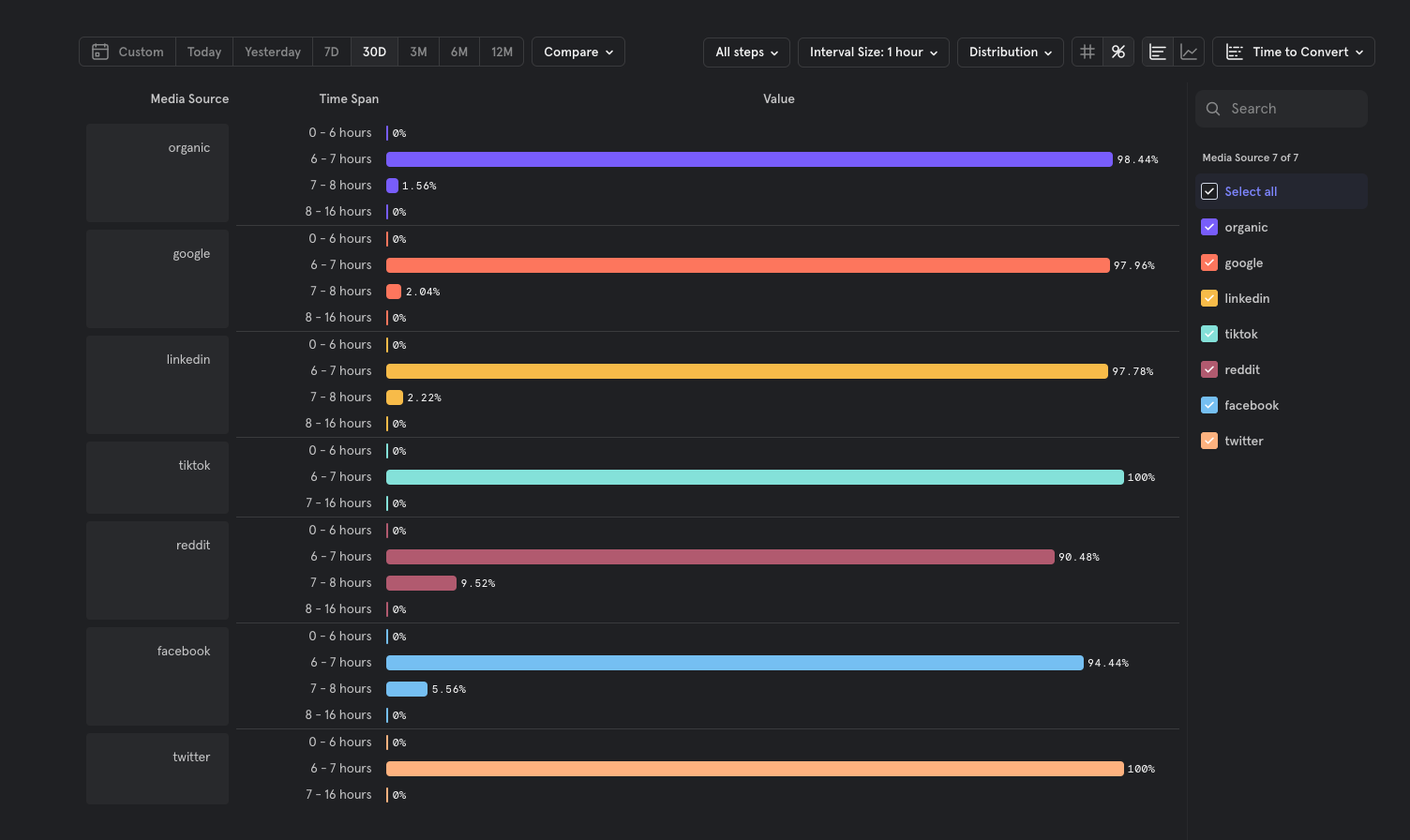Click the reddit 6 - 7 hours bar

click(x=720, y=557)
